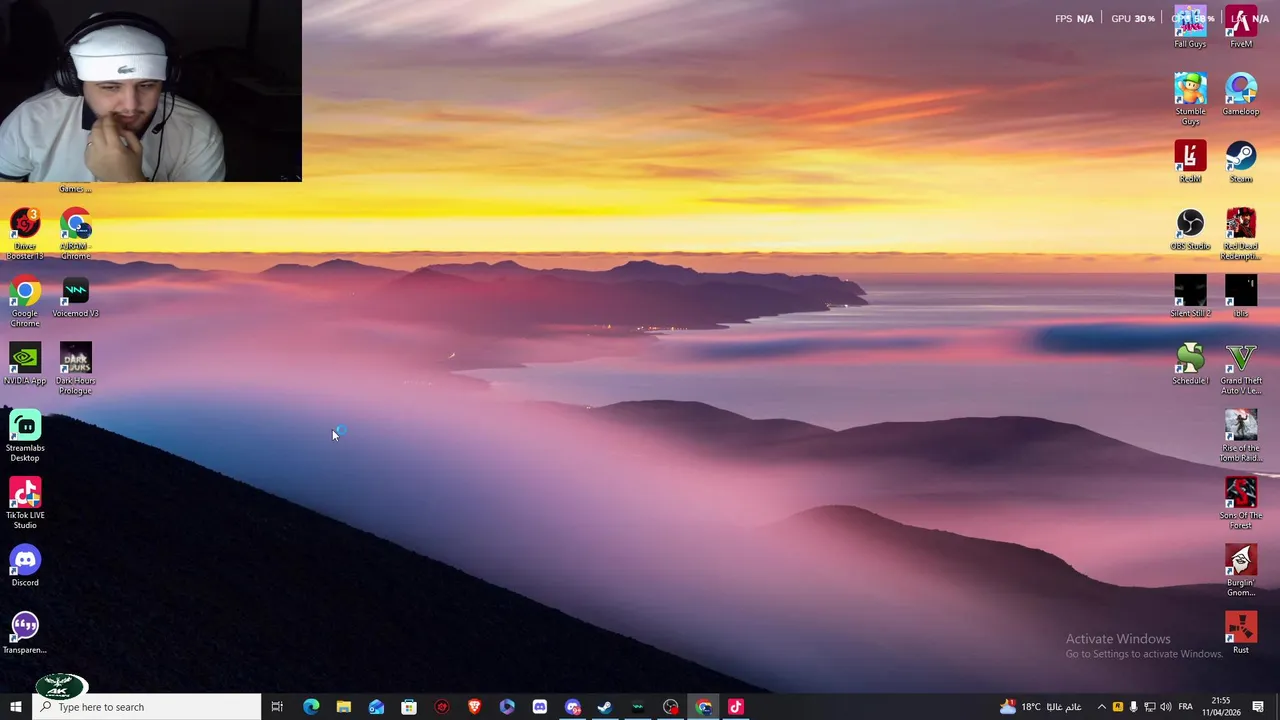Select the AIRSIM Chrome desktop icon
This screenshot has width=1280, height=720.
point(76,234)
